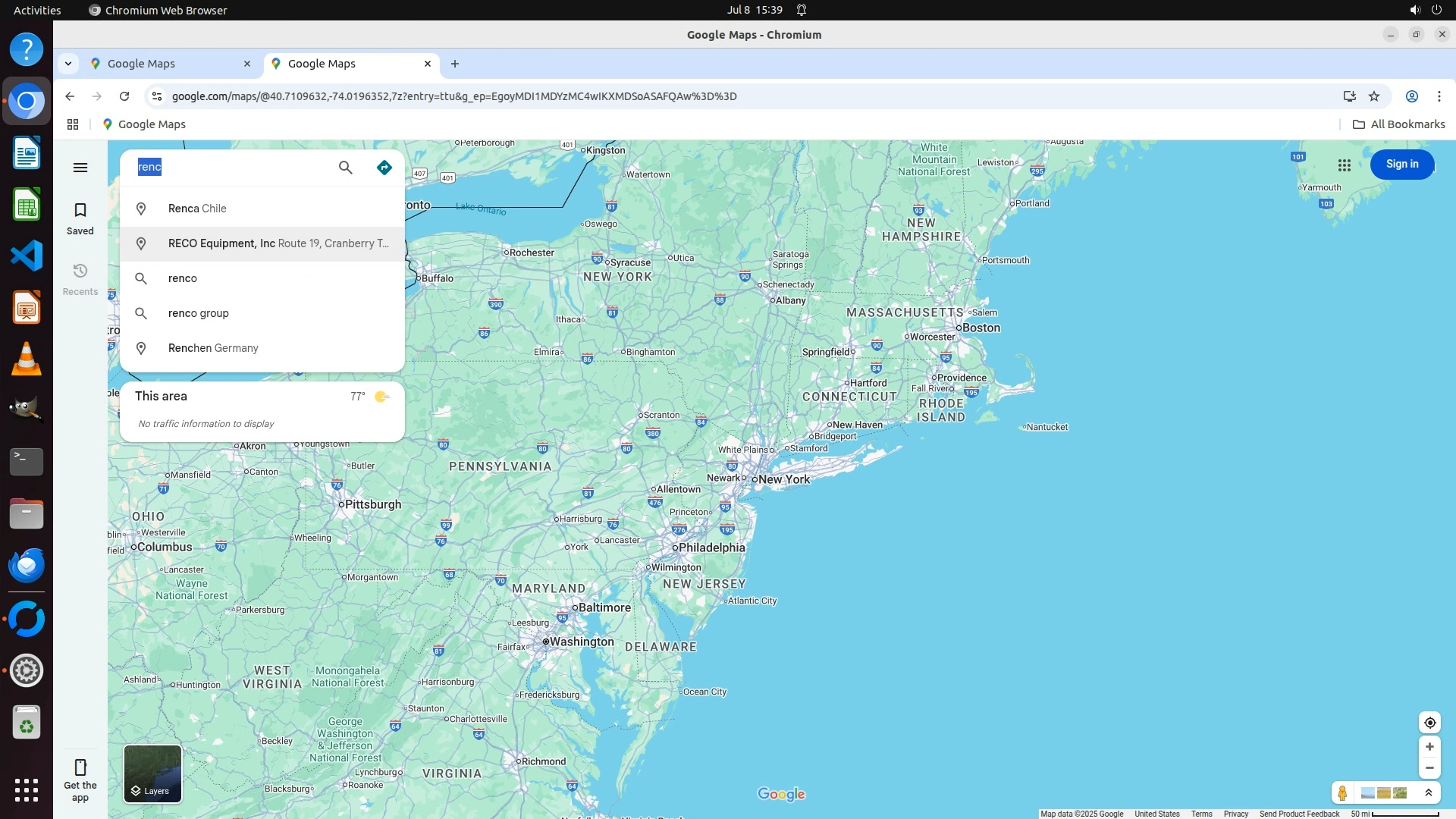Zoom out the map with minus button
Viewport: 1456px width, 819px height.
[1429, 768]
